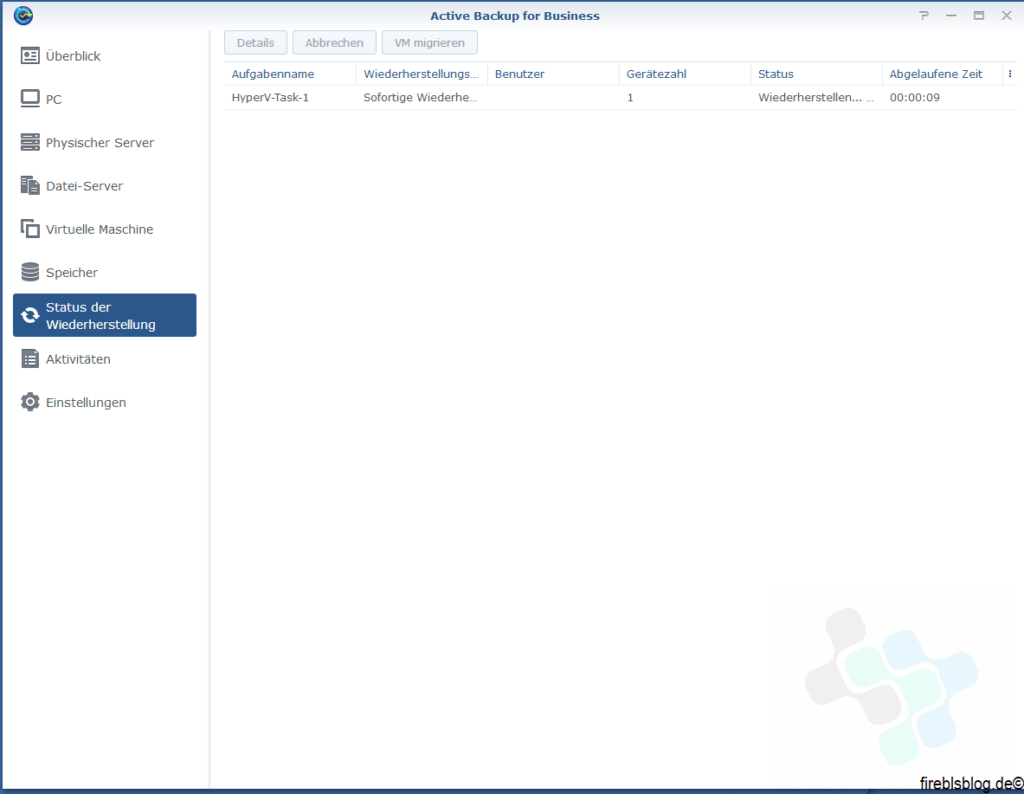Click the Überblick sidebar icon
The width and height of the screenshot is (1024, 794).
pyautogui.click(x=30, y=56)
